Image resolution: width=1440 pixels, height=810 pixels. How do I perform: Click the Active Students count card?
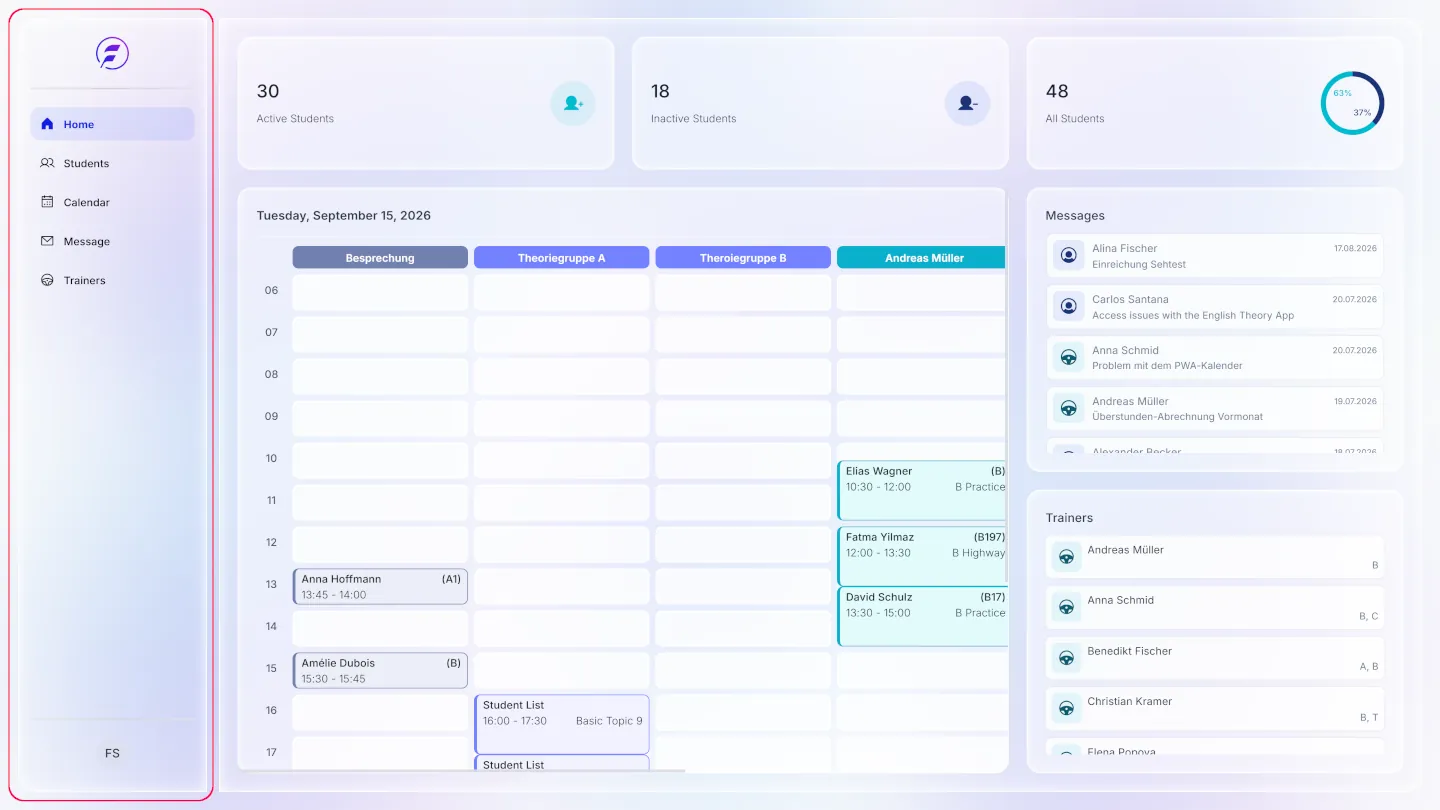[426, 103]
